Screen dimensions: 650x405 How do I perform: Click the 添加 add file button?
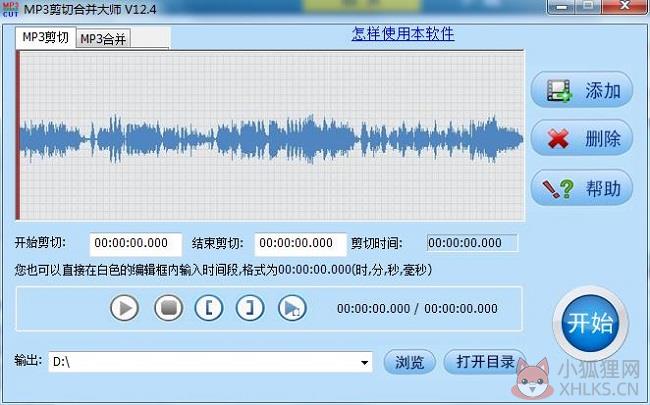pyautogui.click(x=582, y=90)
